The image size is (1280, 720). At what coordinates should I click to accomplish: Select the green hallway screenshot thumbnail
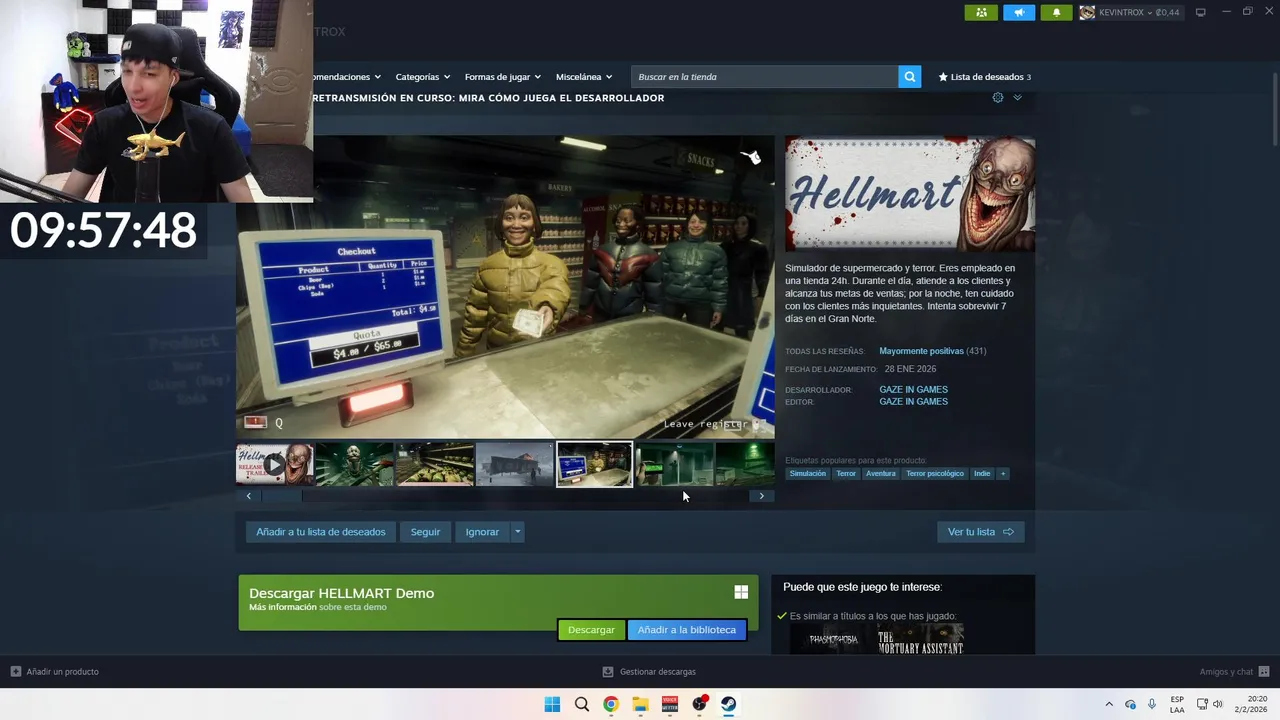(675, 464)
